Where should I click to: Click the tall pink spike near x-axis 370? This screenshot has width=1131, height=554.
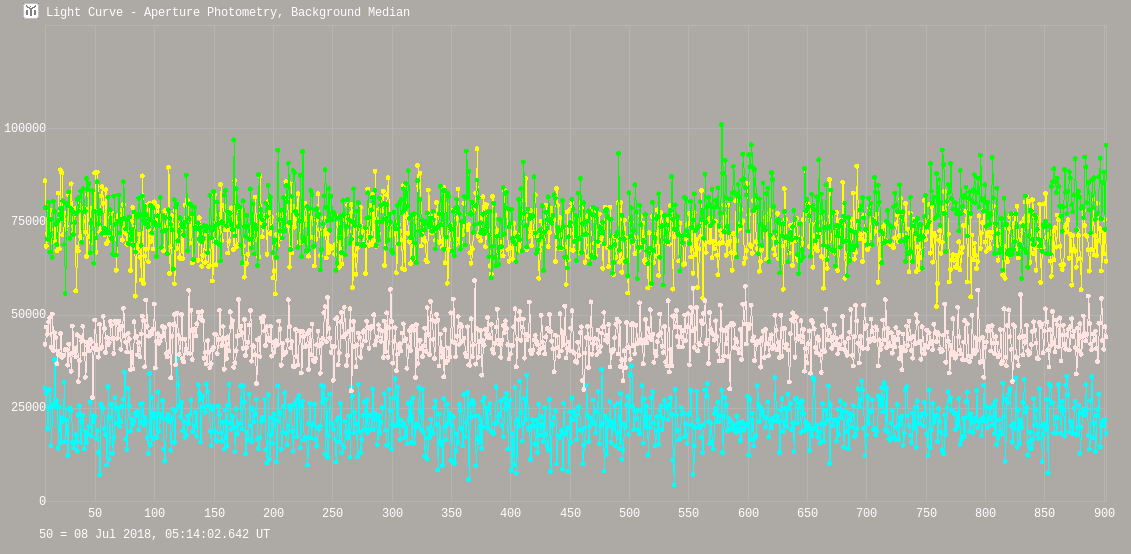tap(475, 281)
